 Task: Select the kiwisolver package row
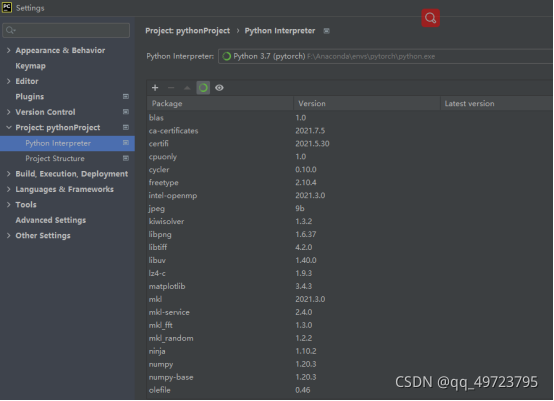point(350,222)
